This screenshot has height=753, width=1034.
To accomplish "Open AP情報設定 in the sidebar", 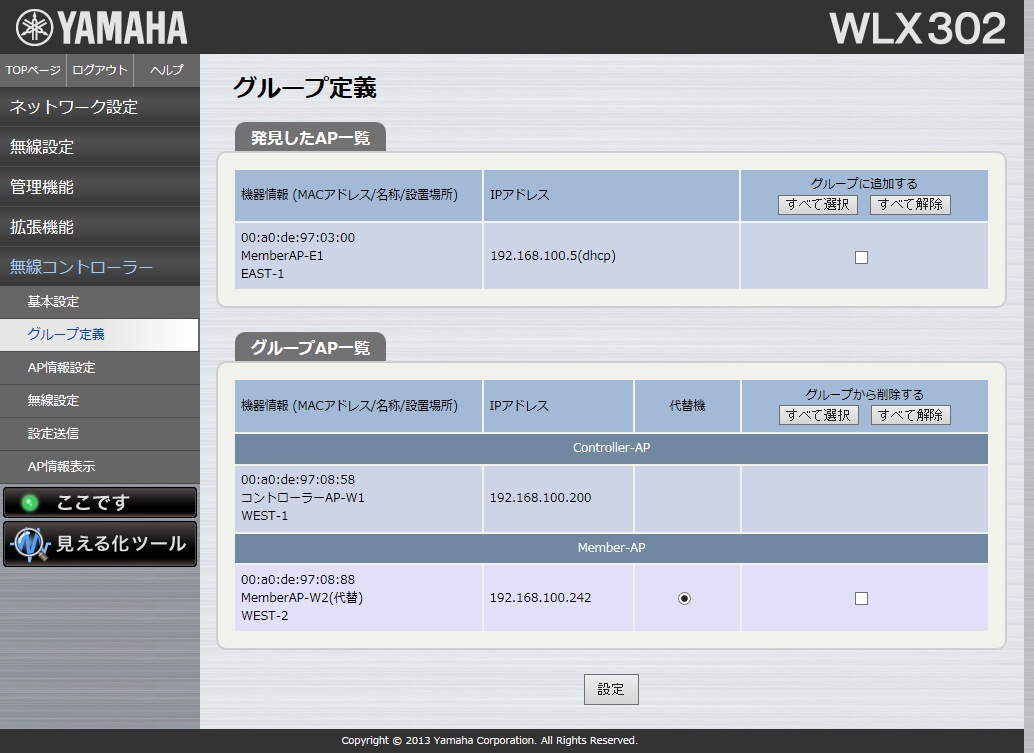I will [100, 367].
